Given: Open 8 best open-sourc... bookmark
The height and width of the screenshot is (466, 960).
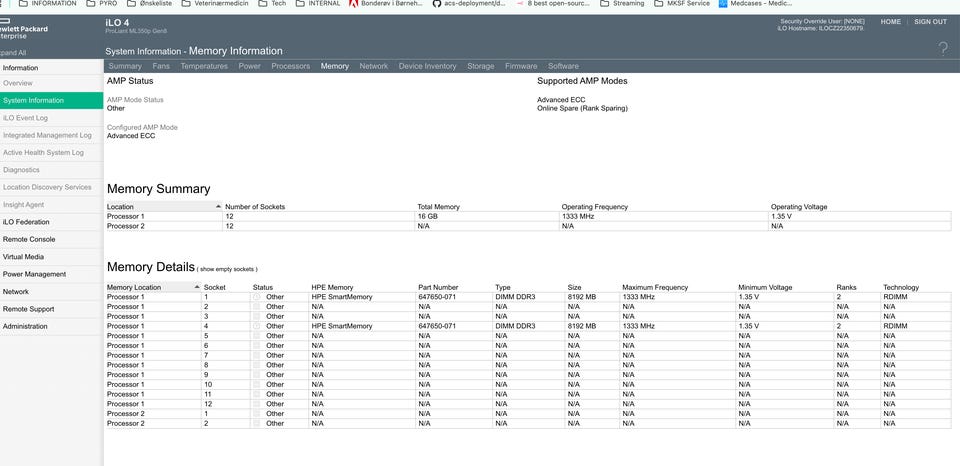Looking at the screenshot, I should point(553,4).
